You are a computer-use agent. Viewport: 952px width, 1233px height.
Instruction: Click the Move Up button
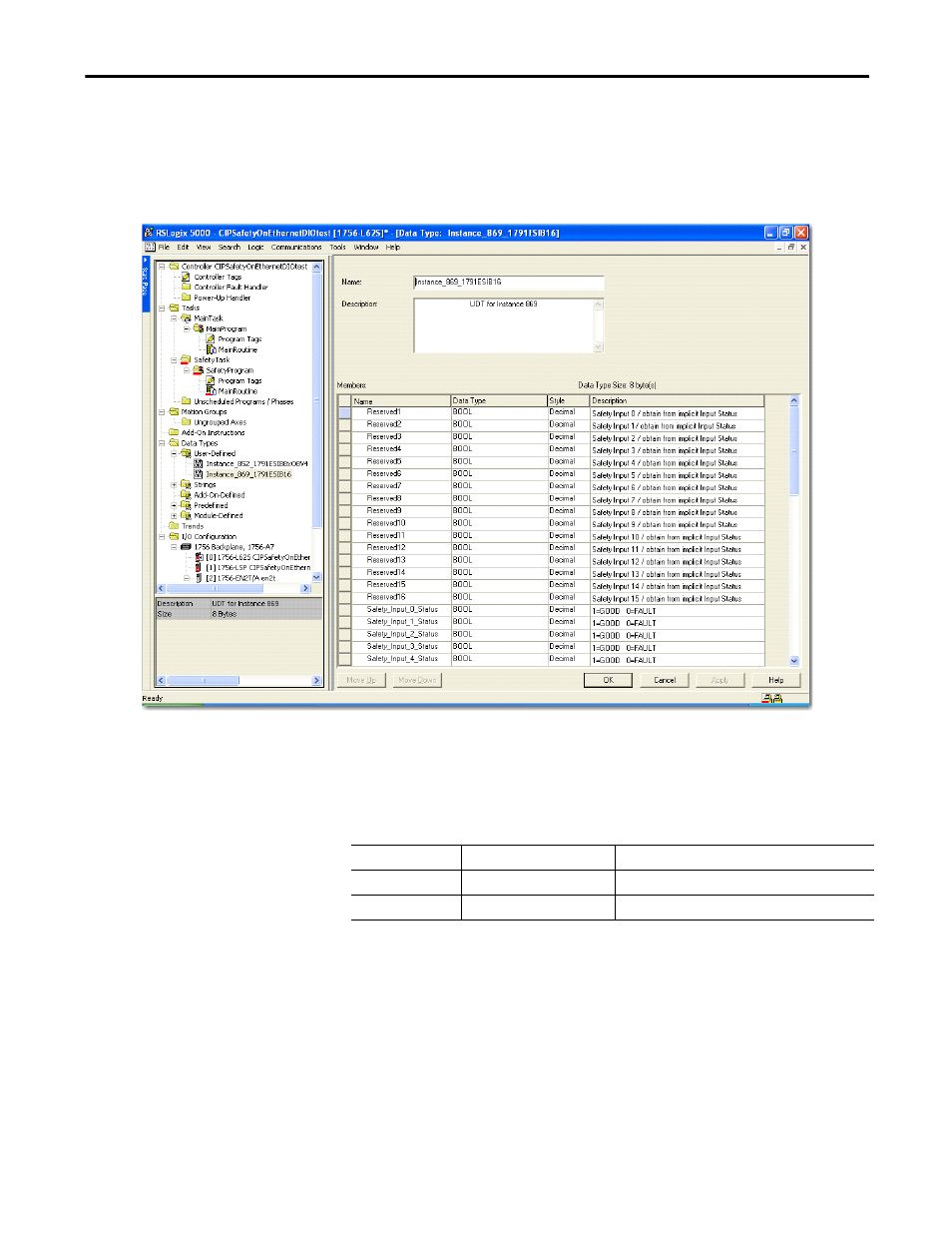[361, 680]
